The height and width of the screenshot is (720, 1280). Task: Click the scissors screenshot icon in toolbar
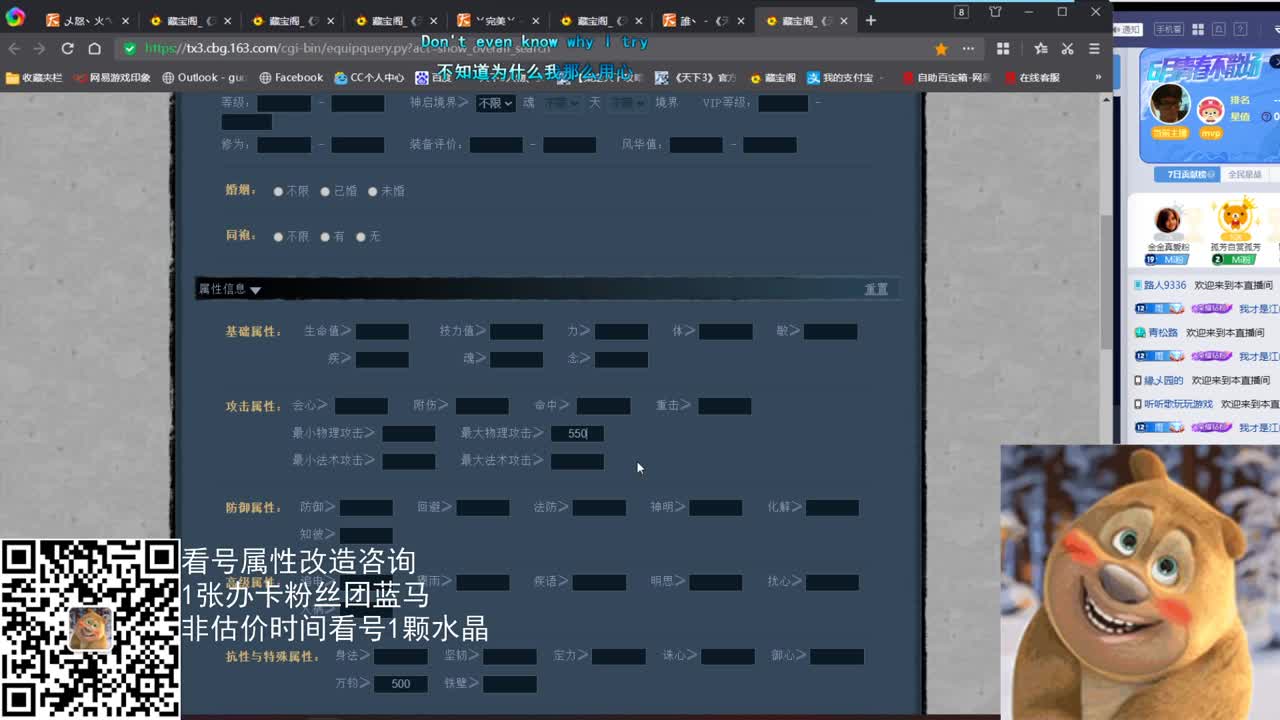(1067, 48)
